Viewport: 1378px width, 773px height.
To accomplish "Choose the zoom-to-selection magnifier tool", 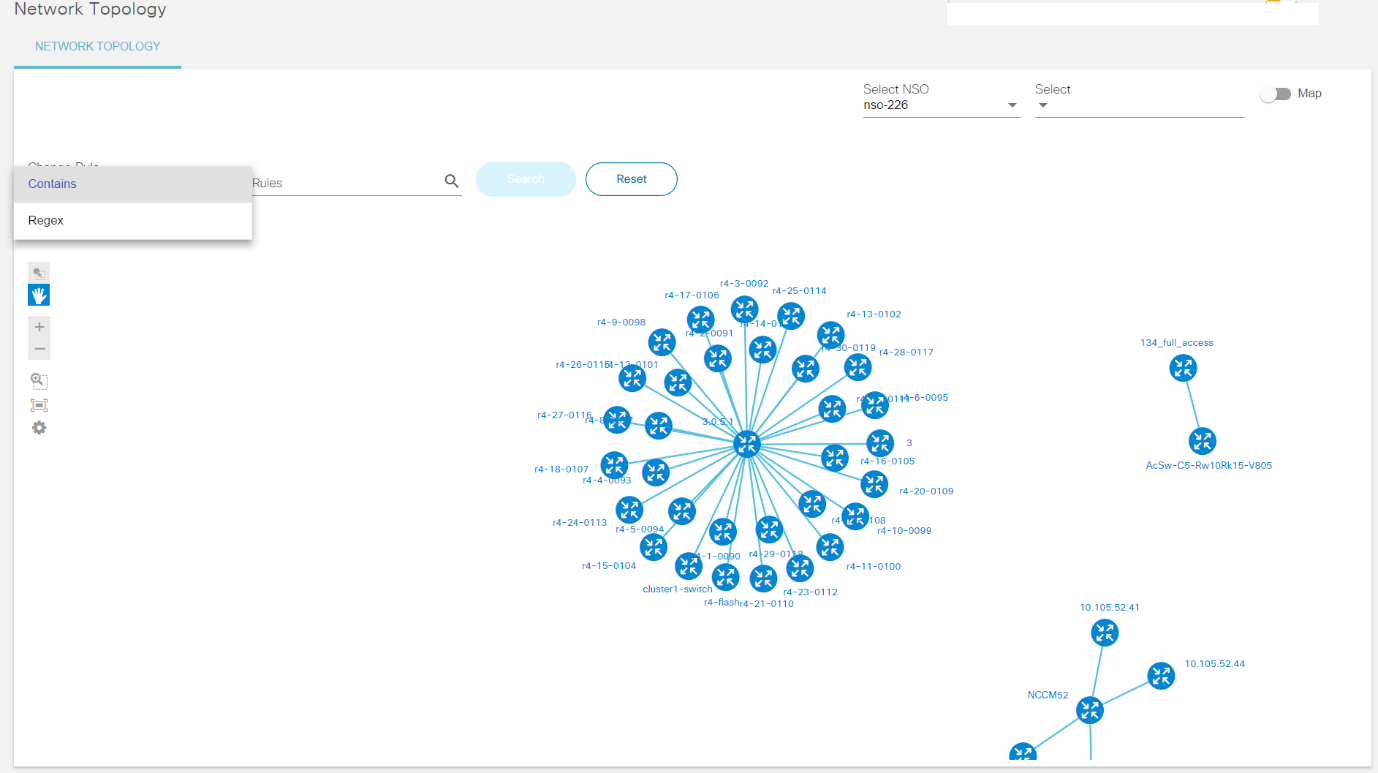I will [x=39, y=381].
